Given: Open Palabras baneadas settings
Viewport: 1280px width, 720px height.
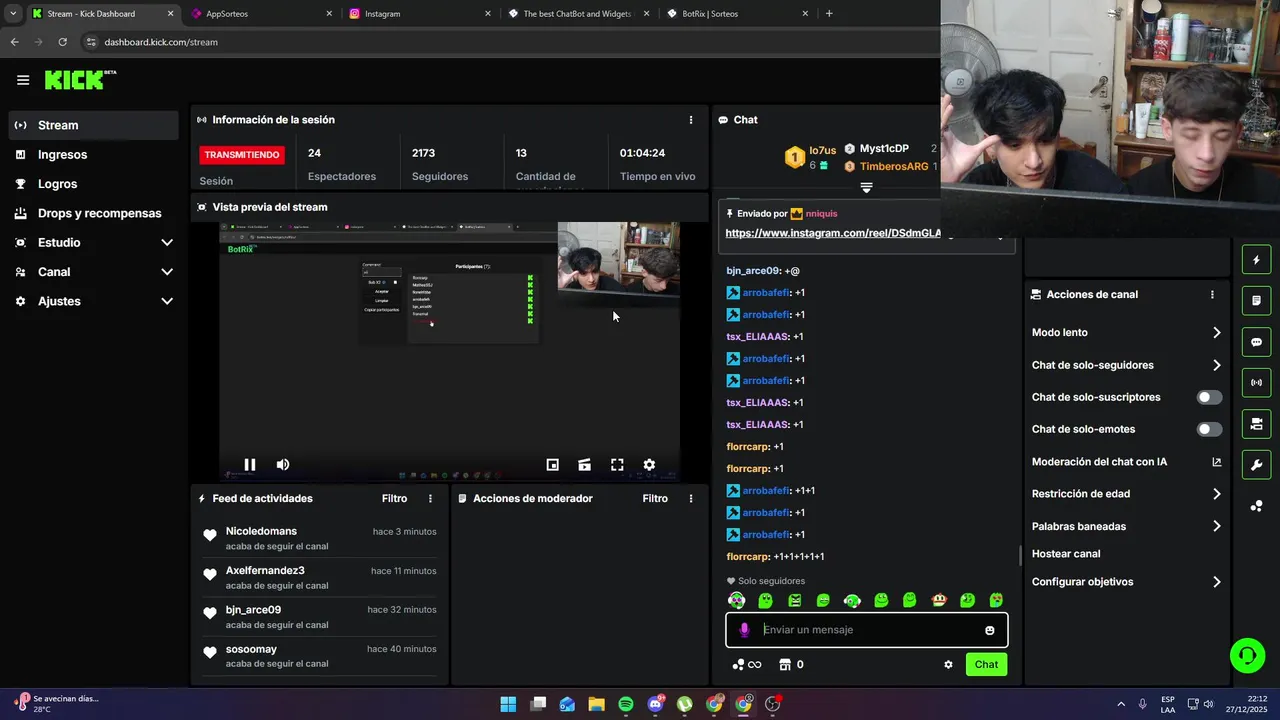Looking at the screenshot, I should [1126, 526].
